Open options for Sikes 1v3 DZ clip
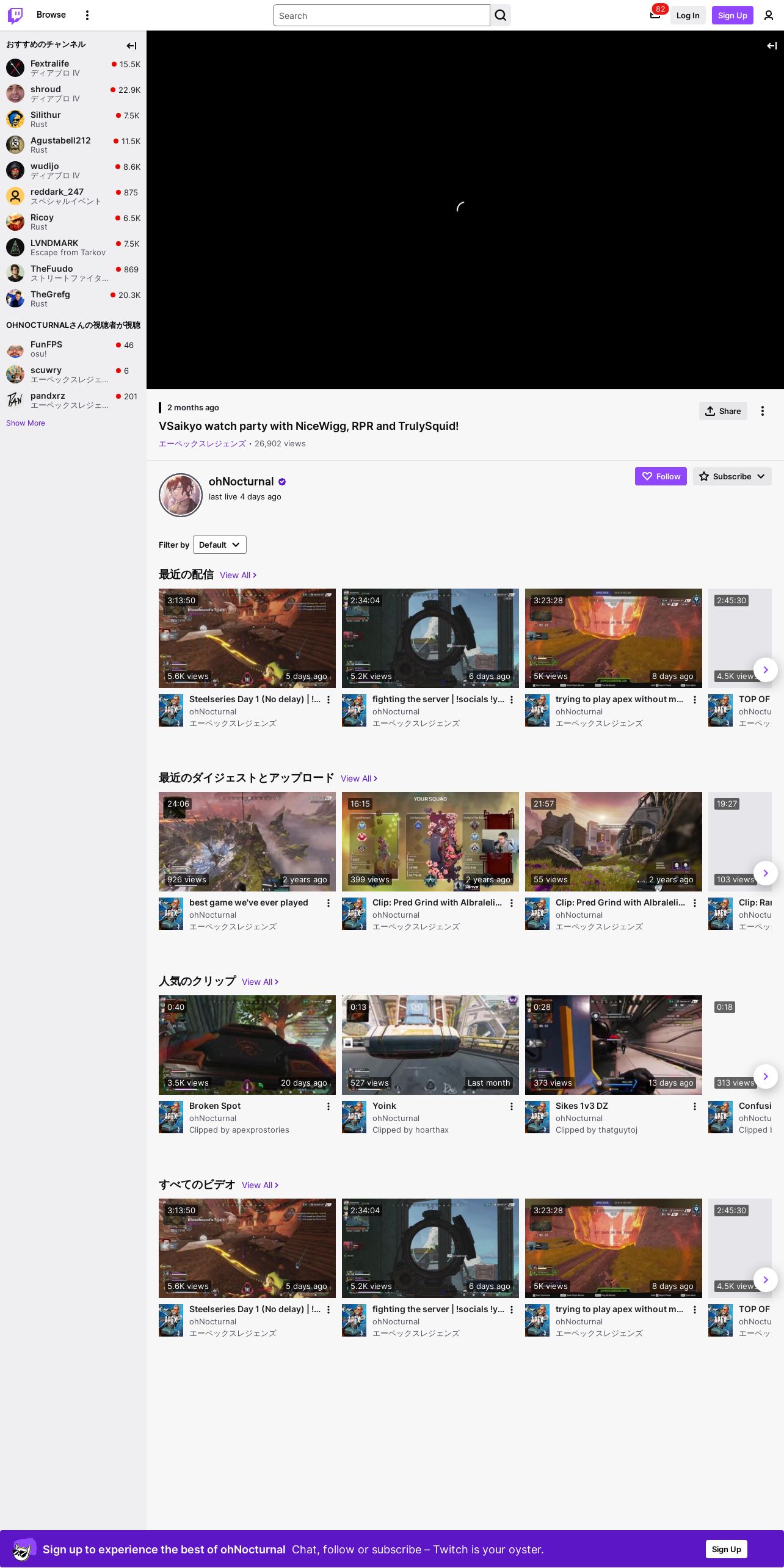Screen dimensions: 784x1568 tap(695, 1106)
